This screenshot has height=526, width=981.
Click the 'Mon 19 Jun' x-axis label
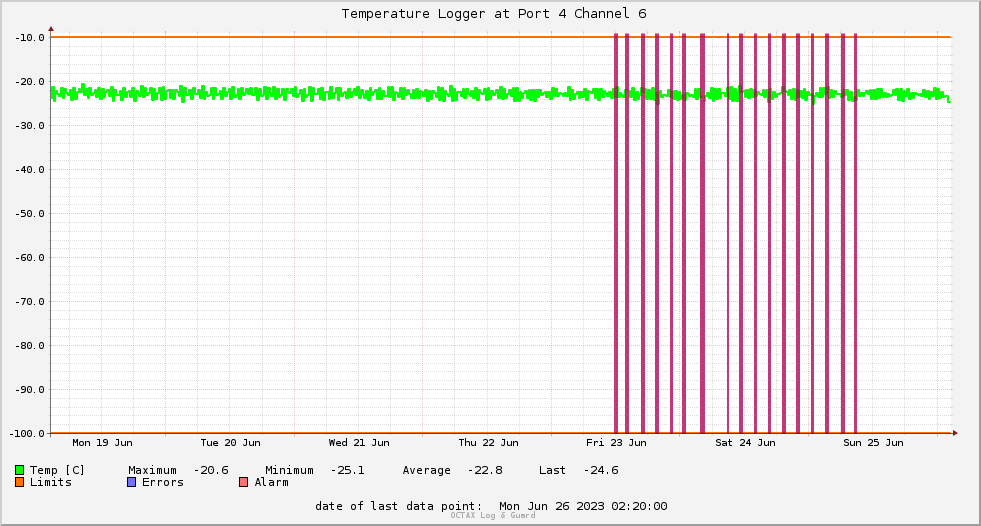click(103, 443)
